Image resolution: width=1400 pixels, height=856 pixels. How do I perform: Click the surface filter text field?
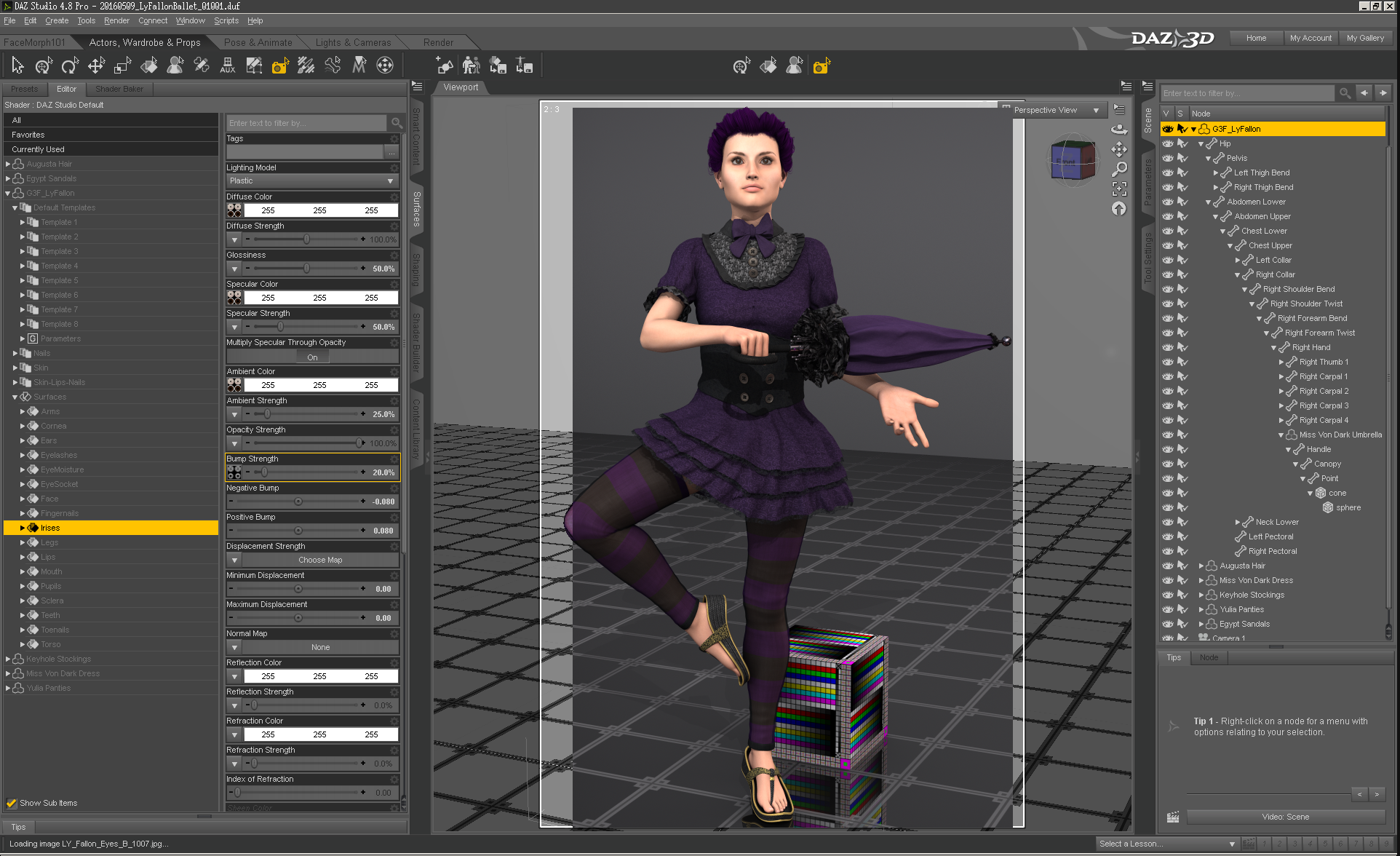click(x=306, y=123)
